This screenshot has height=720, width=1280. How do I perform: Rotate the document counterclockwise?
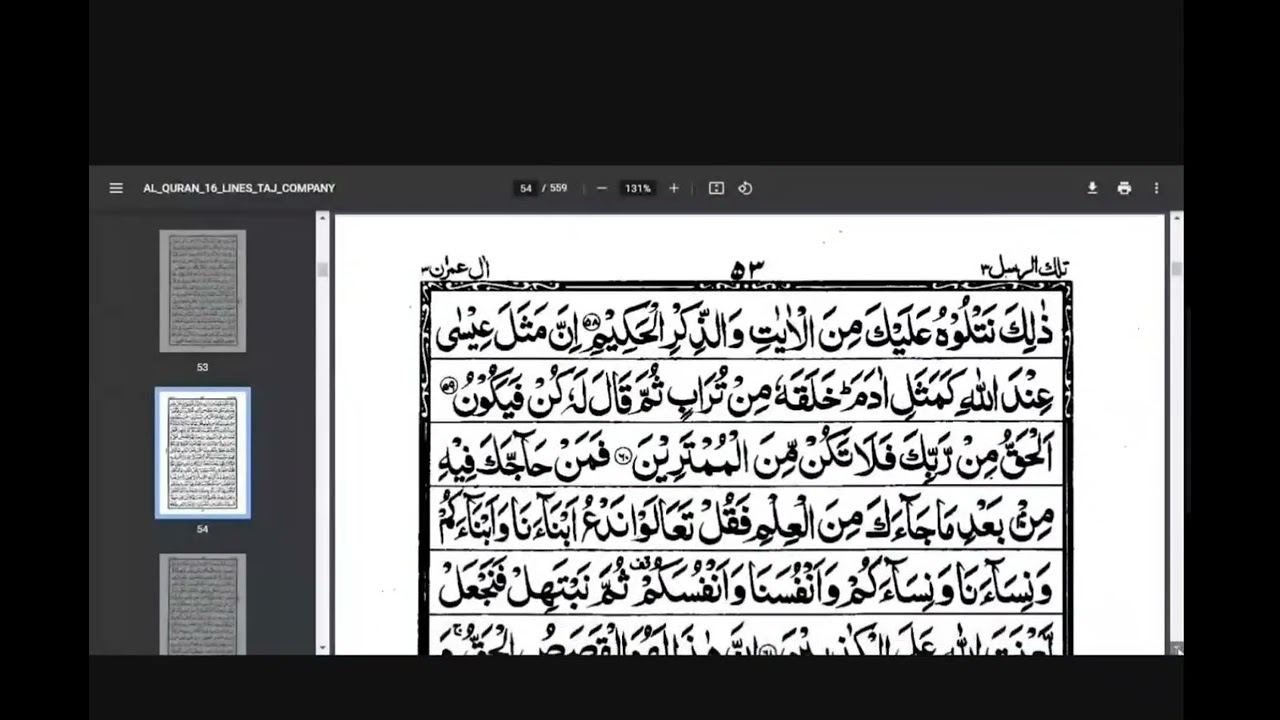pos(745,188)
